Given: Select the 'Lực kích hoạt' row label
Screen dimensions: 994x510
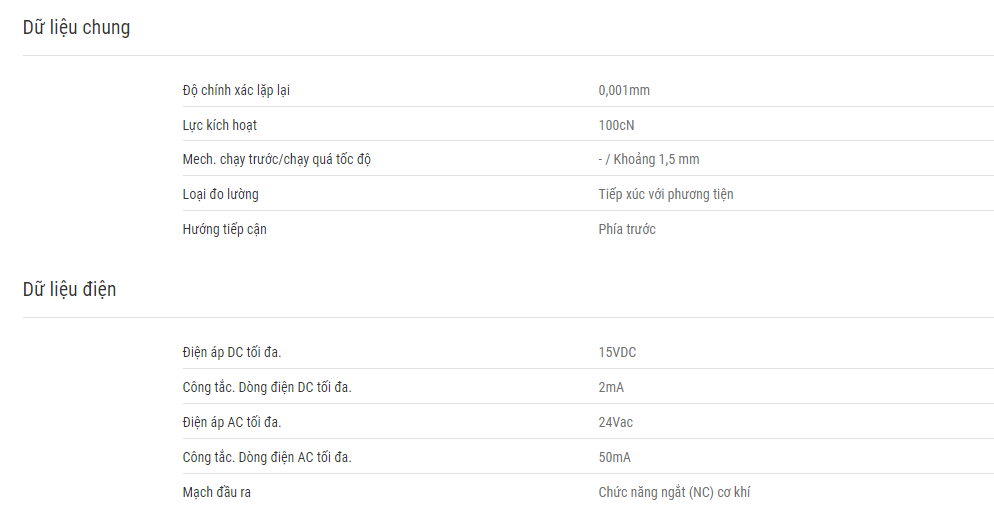Looking at the screenshot, I should (219, 125).
